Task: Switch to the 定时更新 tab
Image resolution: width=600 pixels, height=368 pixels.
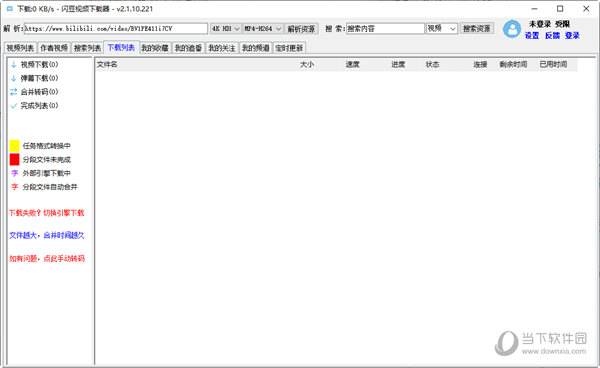Action: point(289,48)
